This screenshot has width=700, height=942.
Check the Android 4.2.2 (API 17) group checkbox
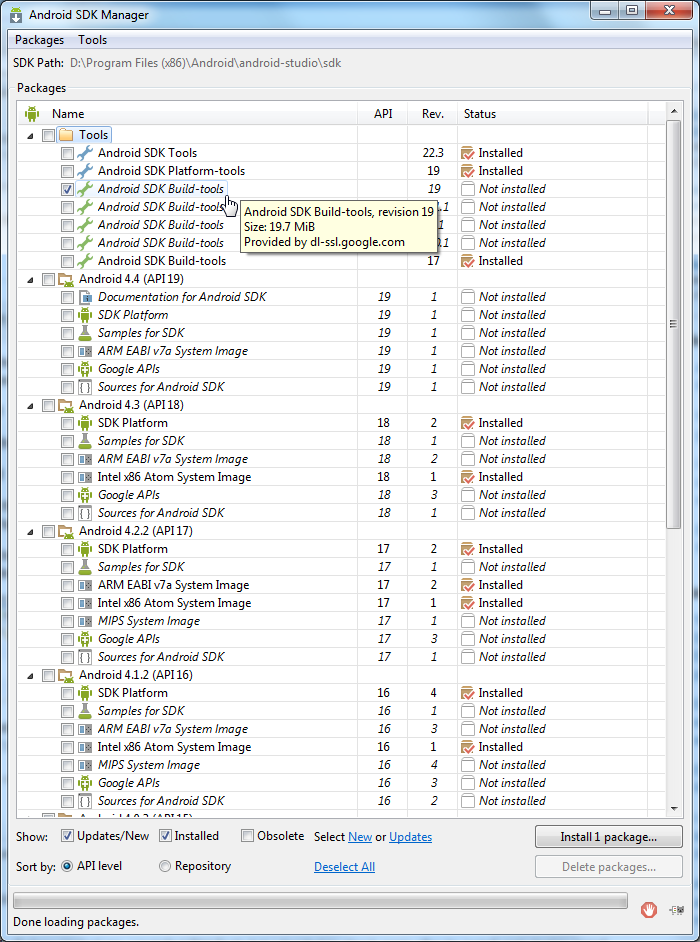[x=48, y=531]
